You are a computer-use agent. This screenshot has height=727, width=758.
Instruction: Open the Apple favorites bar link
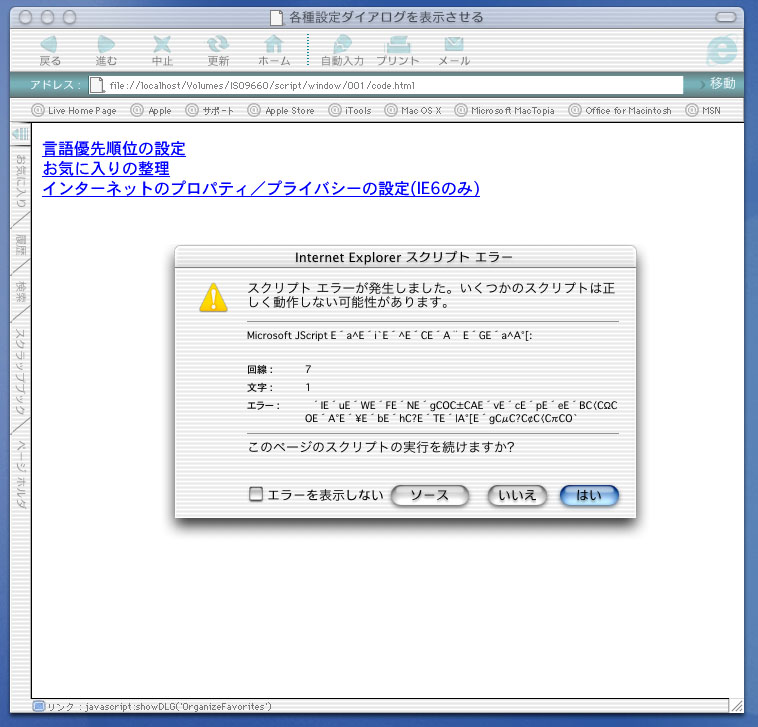click(151, 110)
